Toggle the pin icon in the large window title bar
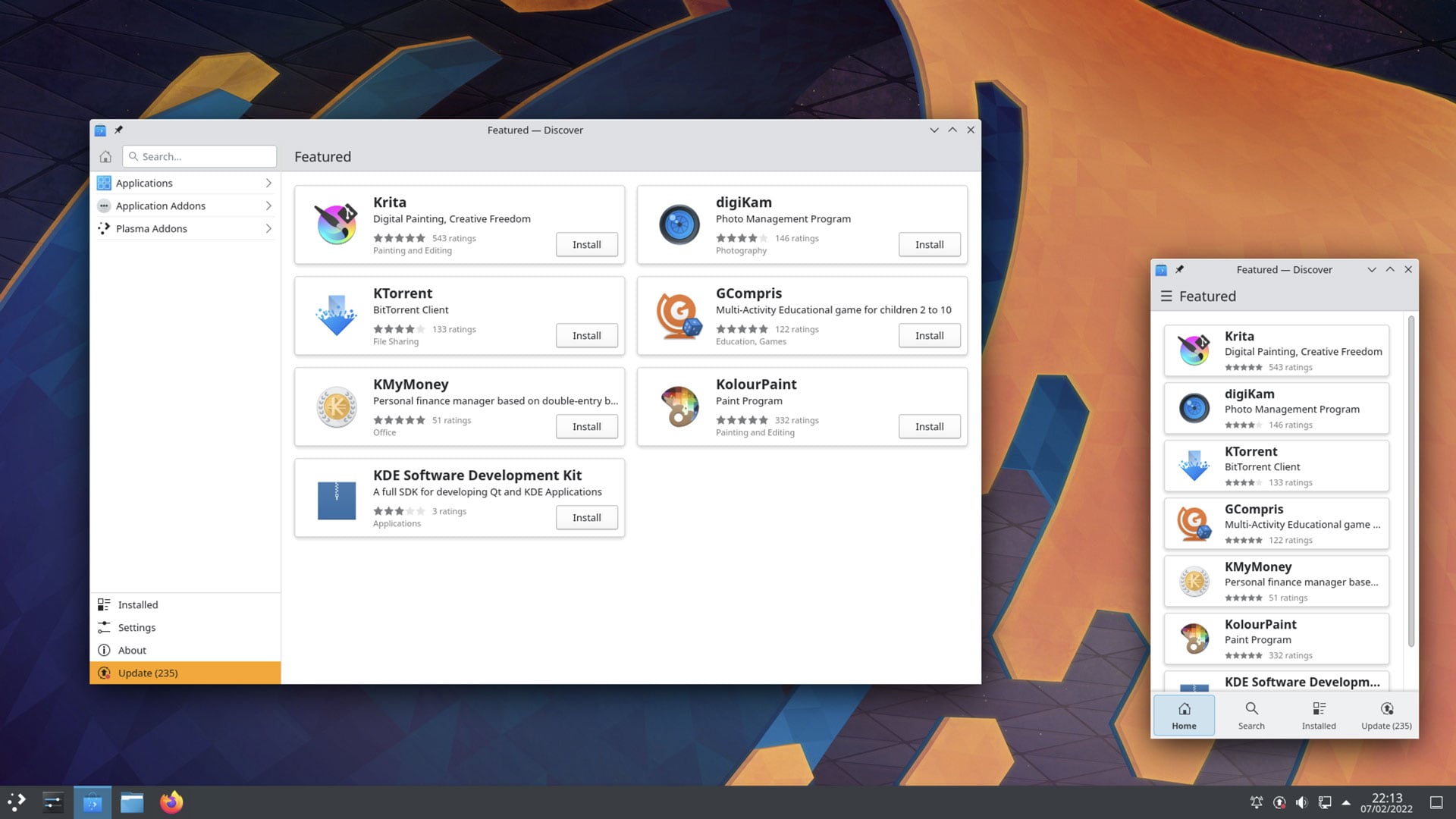This screenshot has height=819, width=1456. (119, 130)
